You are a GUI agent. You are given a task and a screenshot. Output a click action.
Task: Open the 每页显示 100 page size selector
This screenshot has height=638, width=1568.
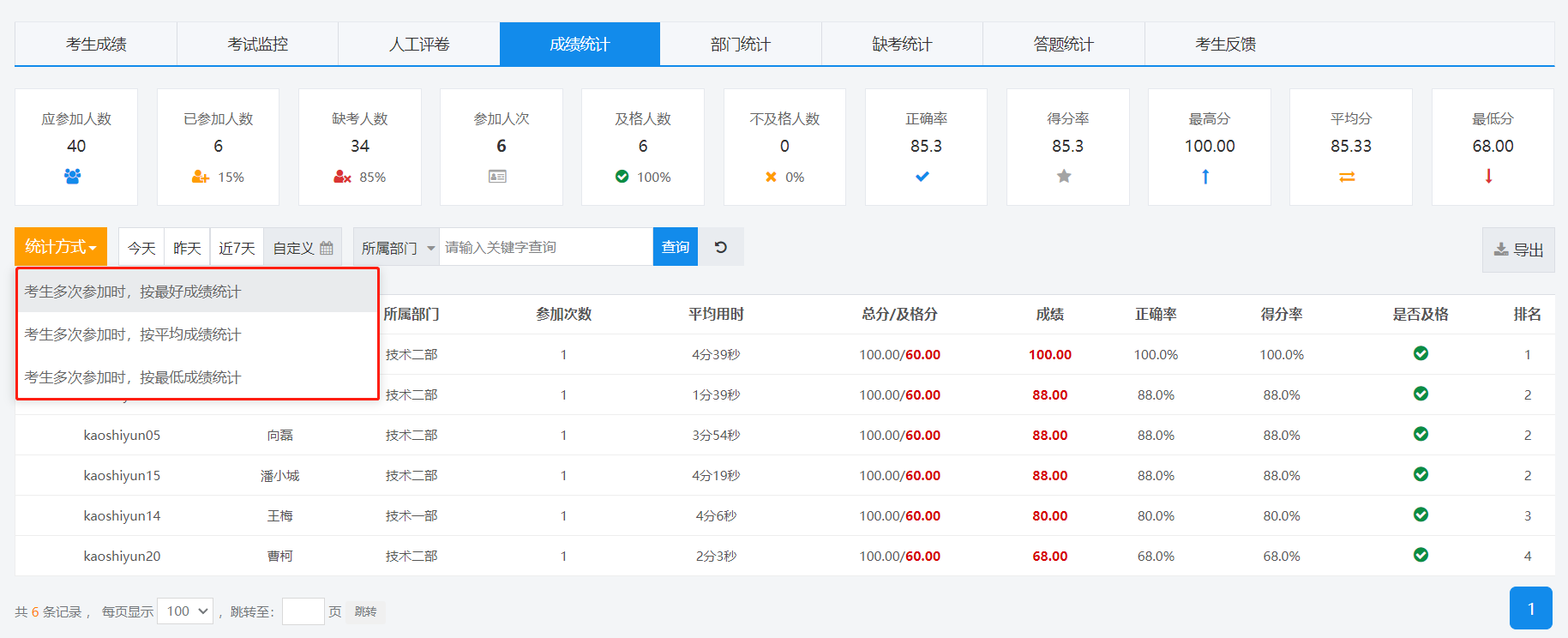click(x=186, y=611)
